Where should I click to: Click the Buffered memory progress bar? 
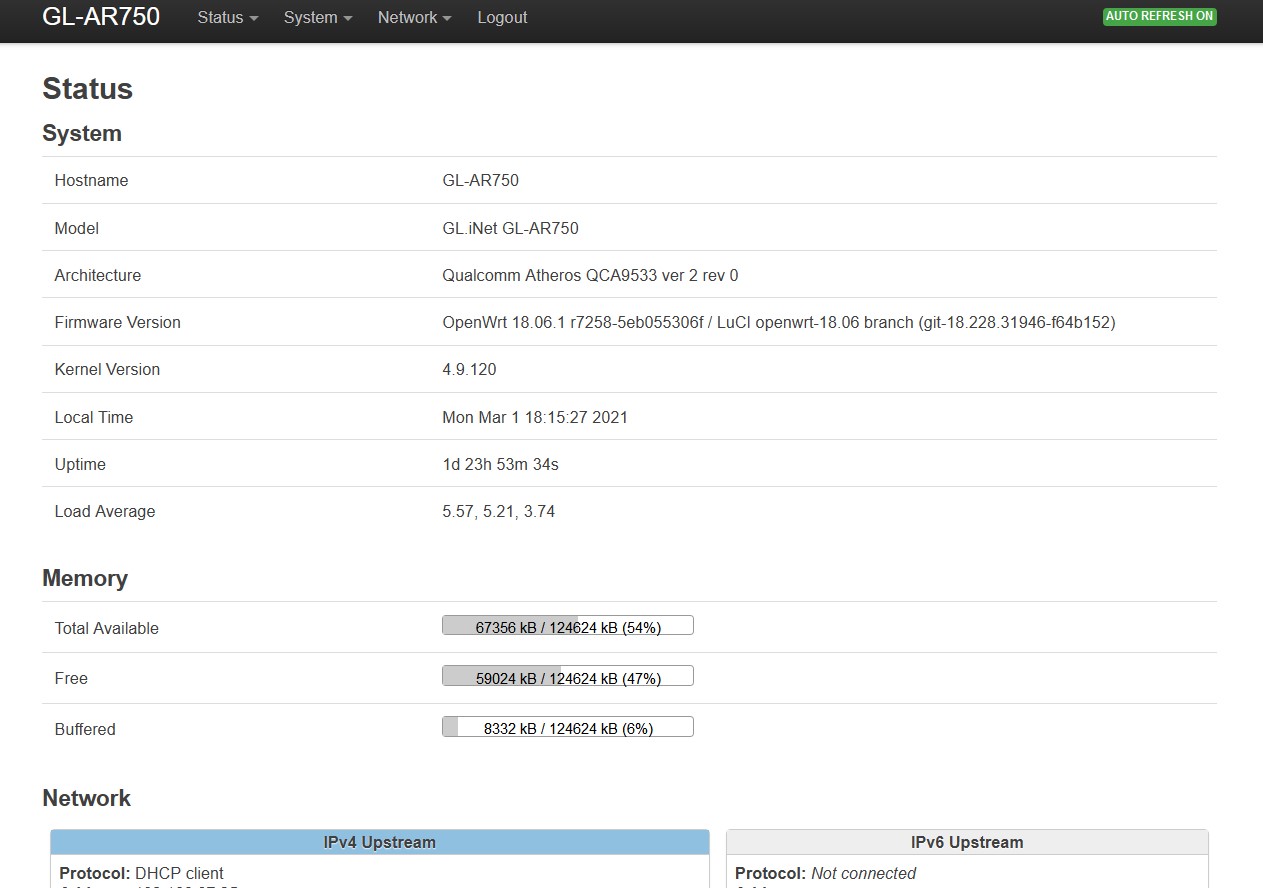(x=567, y=729)
